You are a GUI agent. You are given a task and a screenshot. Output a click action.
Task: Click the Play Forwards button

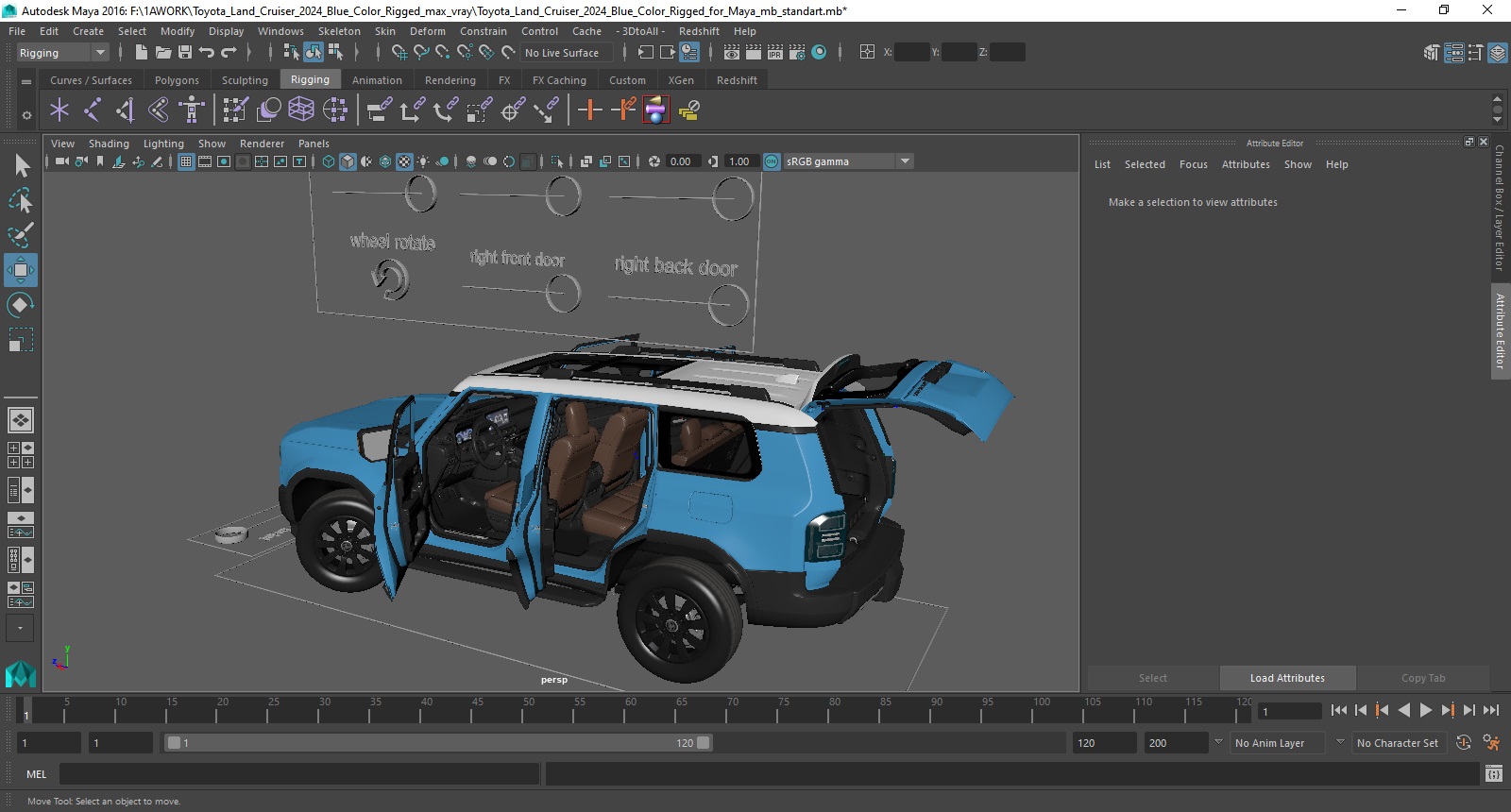pyautogui.click(x=1426, y=710)
